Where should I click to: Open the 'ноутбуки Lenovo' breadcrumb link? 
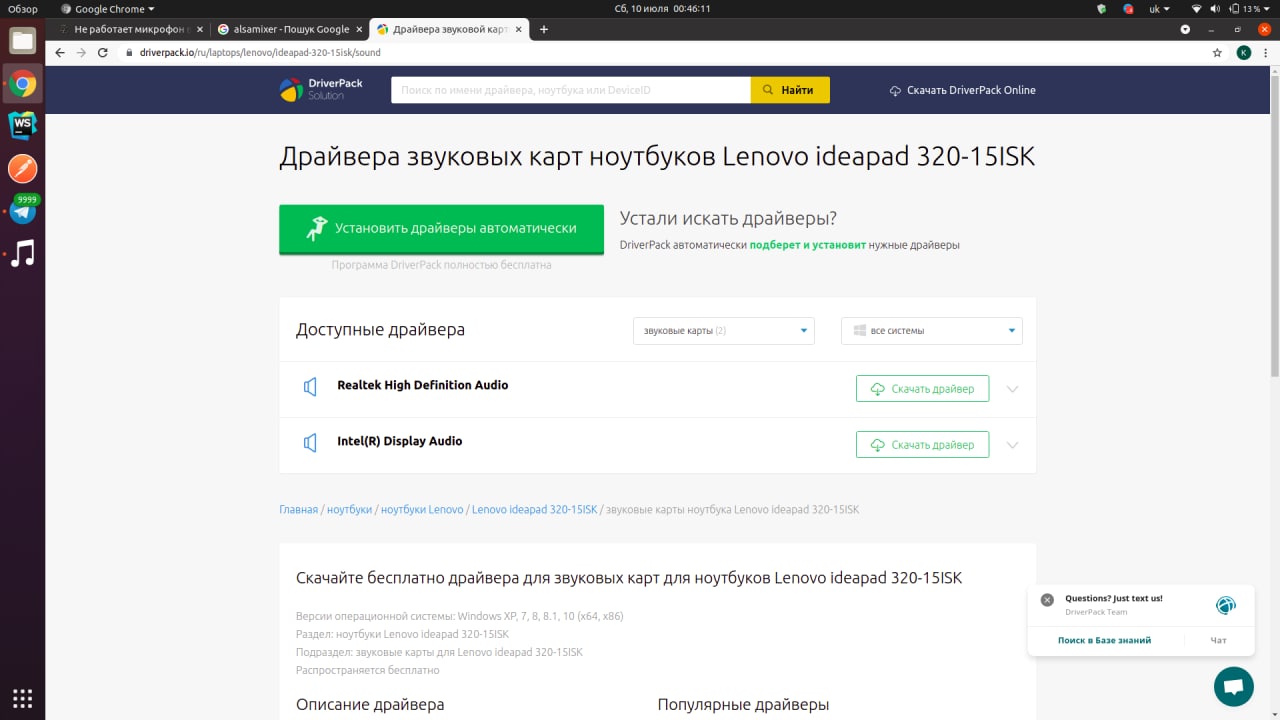click(x=422, y=509)
